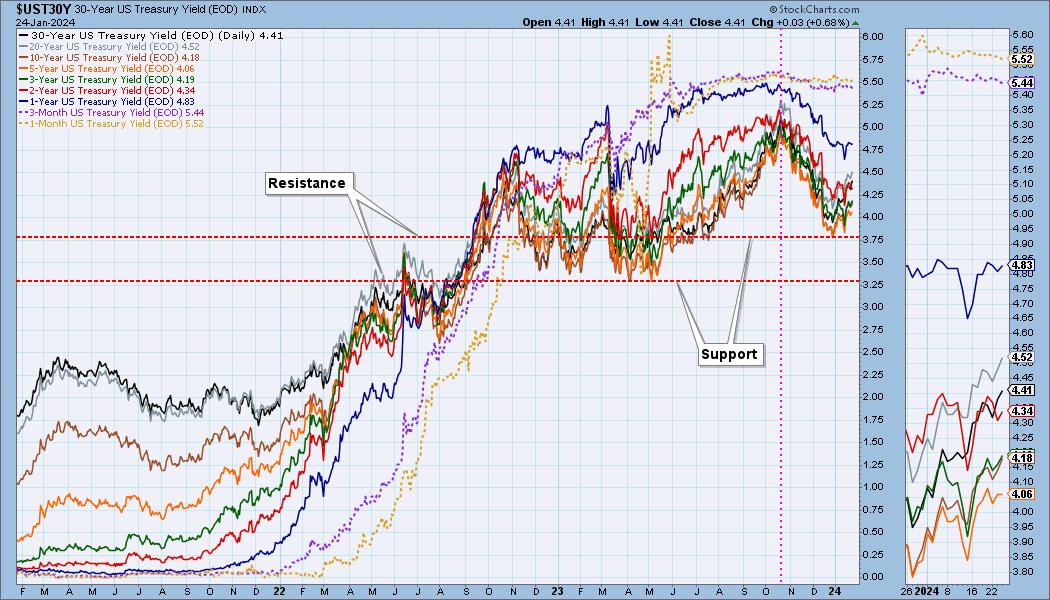Click the 2.50 label on main yield axis
1050x600 pixels.
point(873,352)
